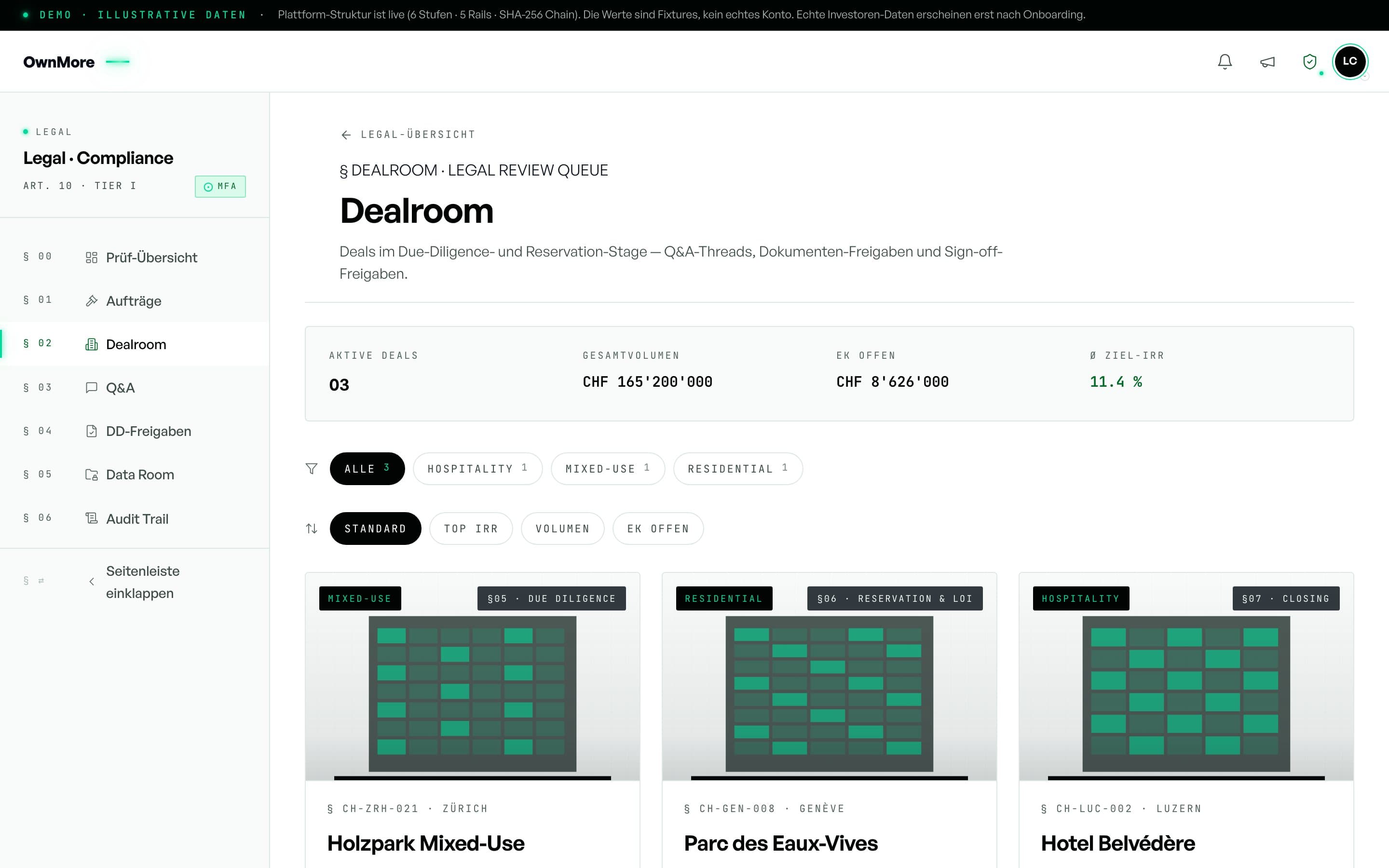
Task: Open Audit Trail in the sidebar
Action: point(135,518)
